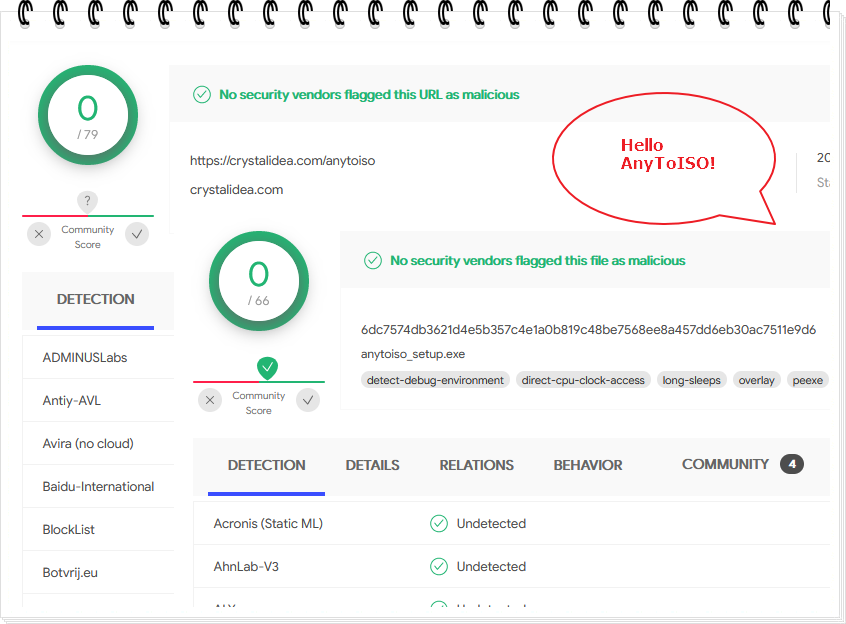Click green check icon on the file not-malicious banner
This screenshot has height=624, width=846.
(x=373, y=260)
